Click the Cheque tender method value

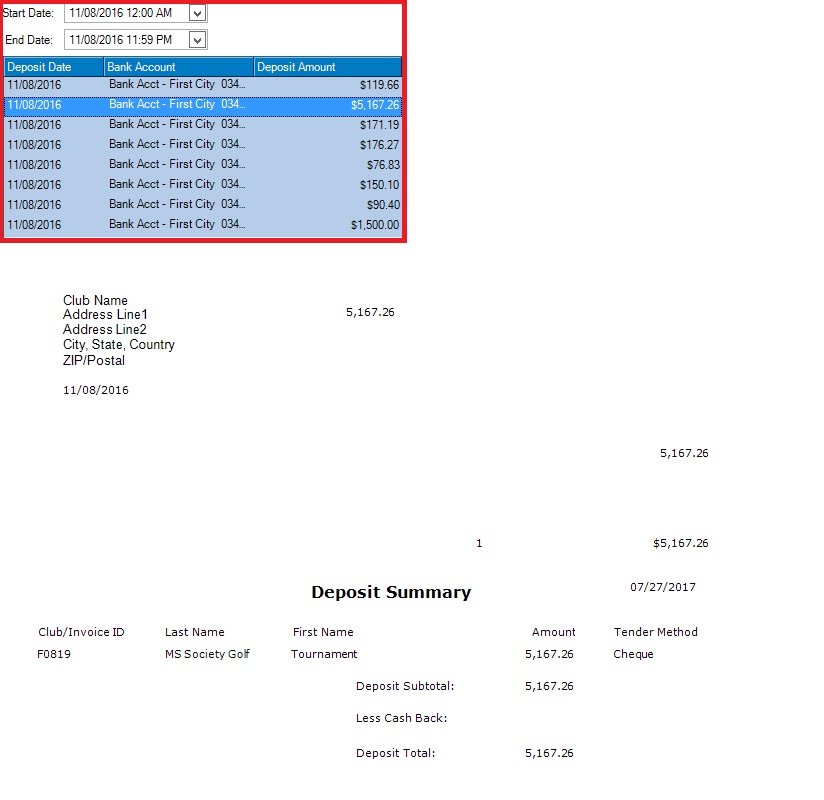(x=633, y=654)
